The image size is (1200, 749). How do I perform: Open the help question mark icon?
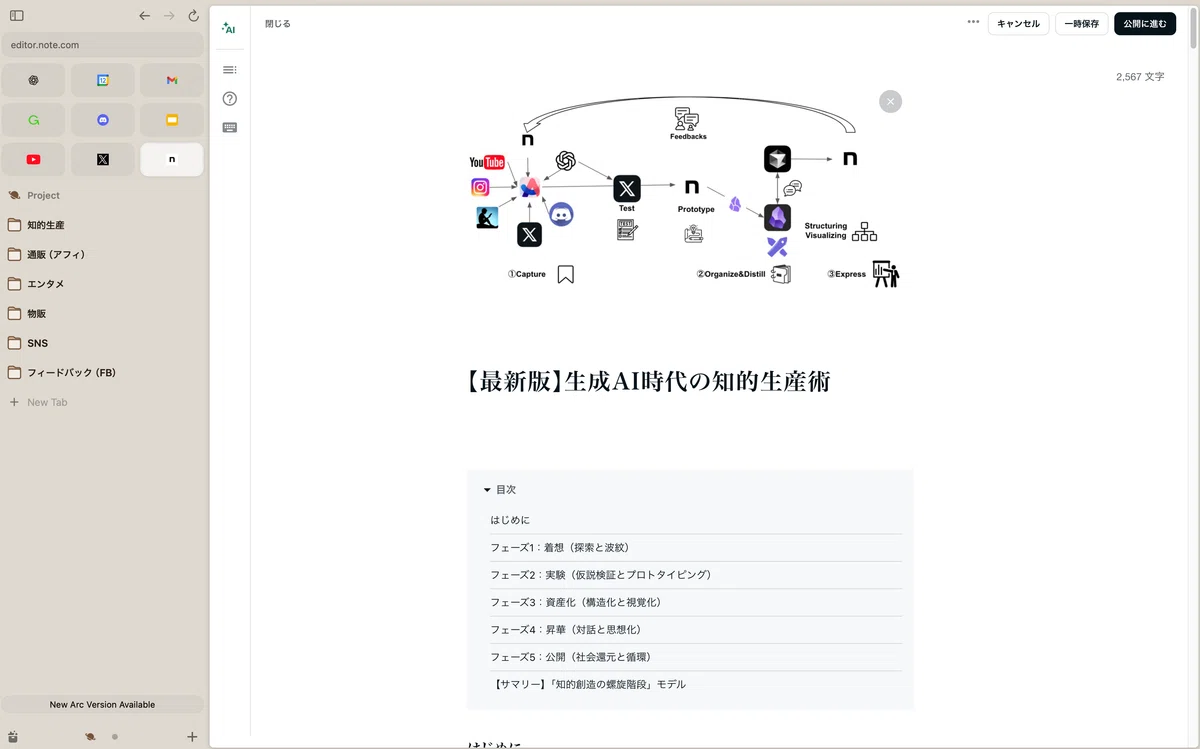(230, 98)
